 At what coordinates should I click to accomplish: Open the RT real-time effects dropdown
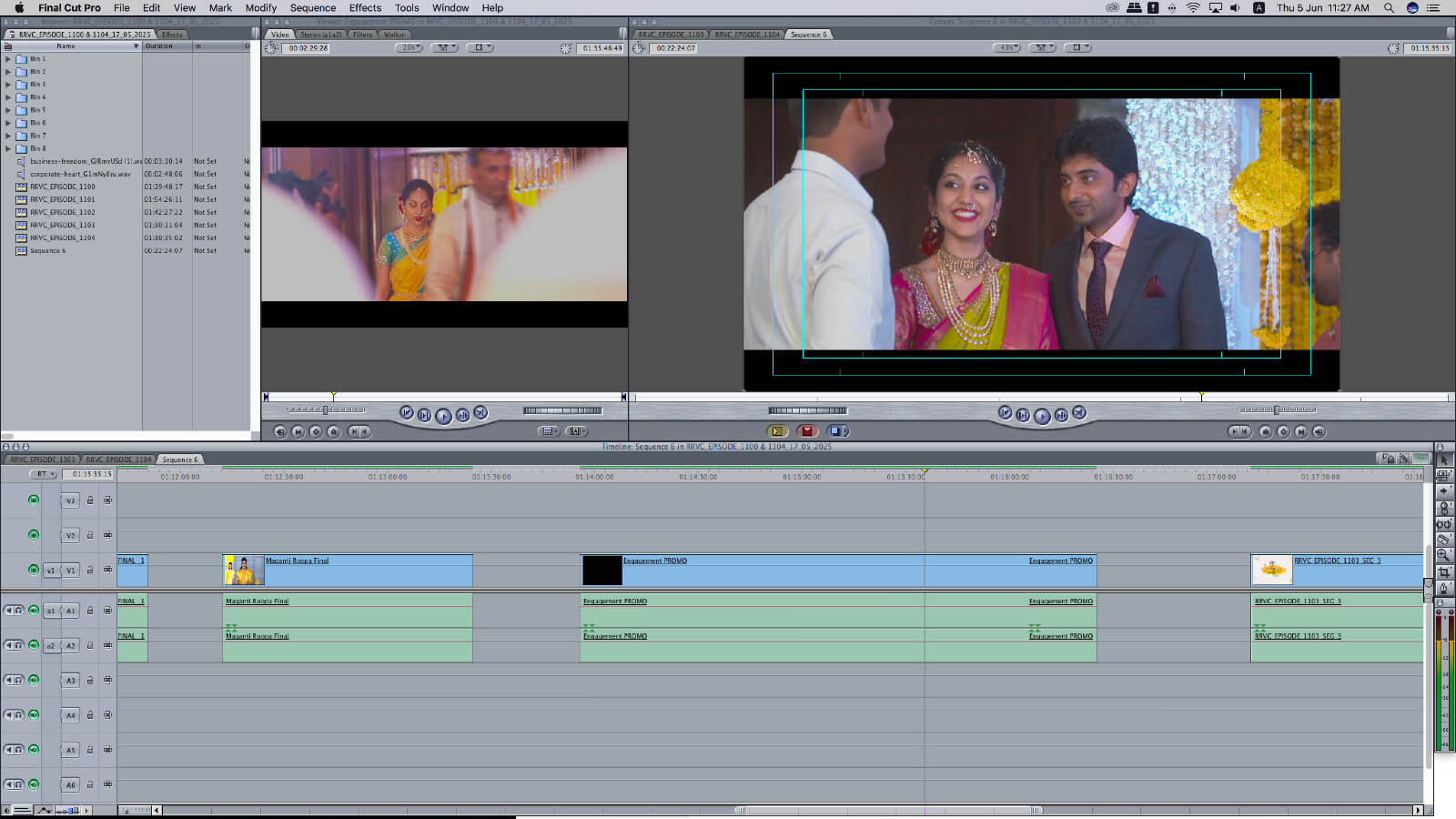click(x=43, y=474)
